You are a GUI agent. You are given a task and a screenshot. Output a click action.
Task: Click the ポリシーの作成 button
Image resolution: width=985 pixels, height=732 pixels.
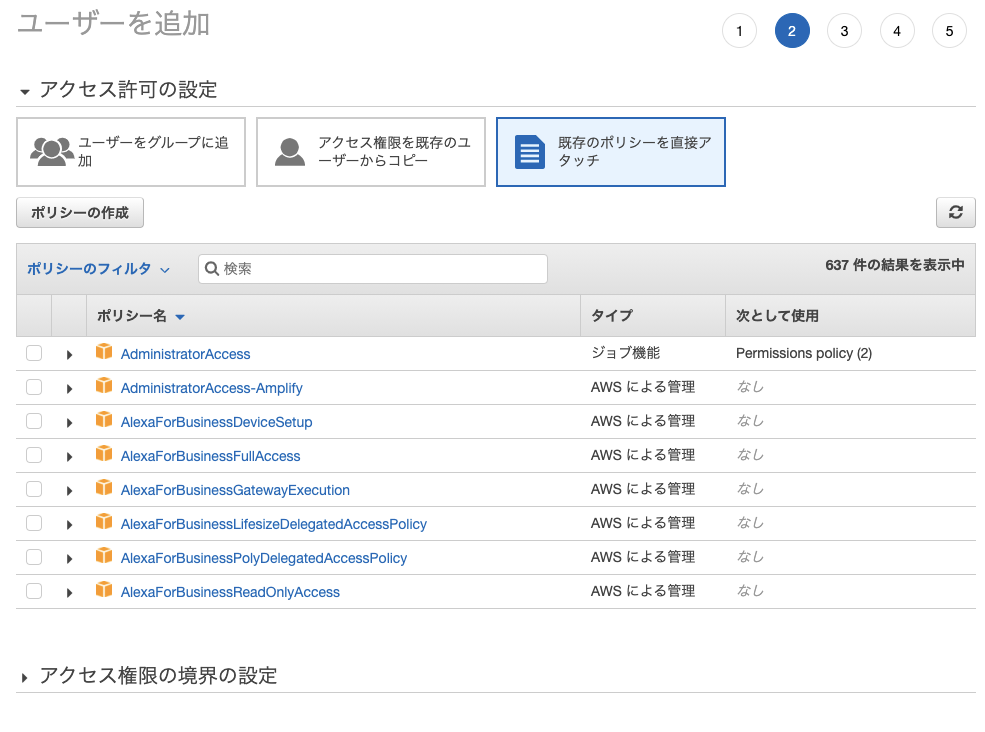click(80, 212)
